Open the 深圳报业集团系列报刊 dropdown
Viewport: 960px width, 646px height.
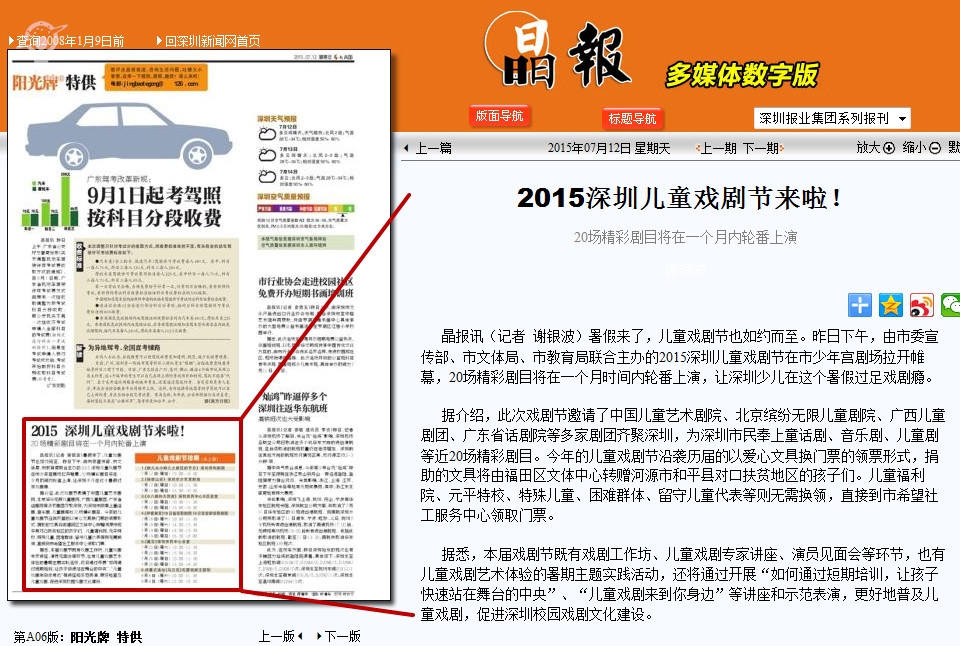pyautogui.click(x=832, y=118)
